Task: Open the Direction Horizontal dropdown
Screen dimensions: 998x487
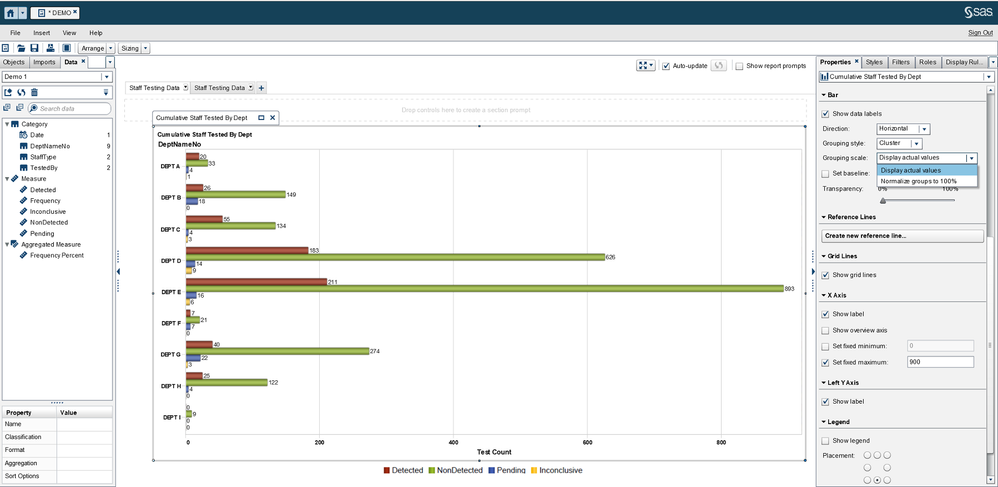Action: tap(924, 129)
